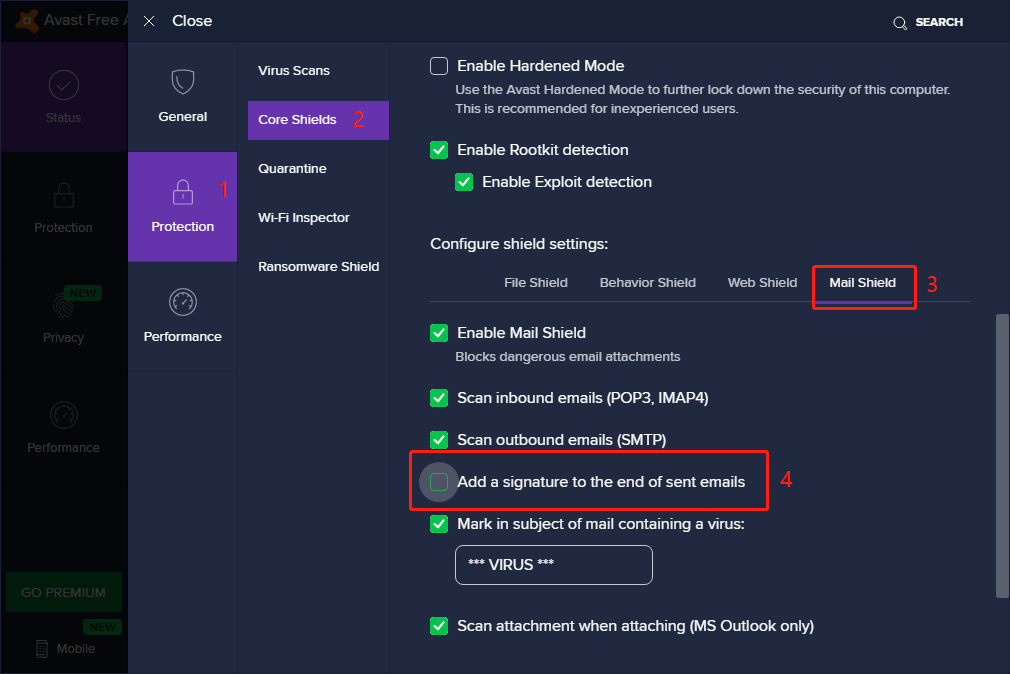1010x674 pixels.
Task: Close the settings screen
Action: click(149, 20)
